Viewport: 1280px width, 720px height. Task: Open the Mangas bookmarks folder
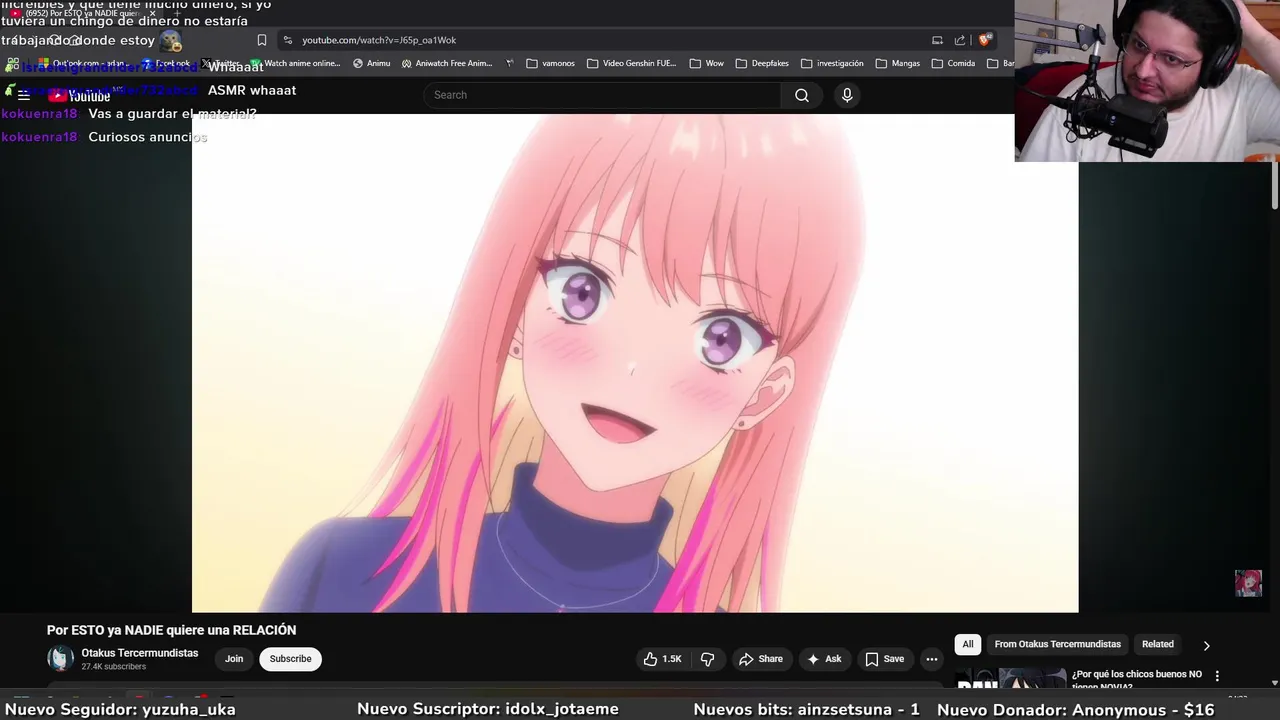click(898, 63)
